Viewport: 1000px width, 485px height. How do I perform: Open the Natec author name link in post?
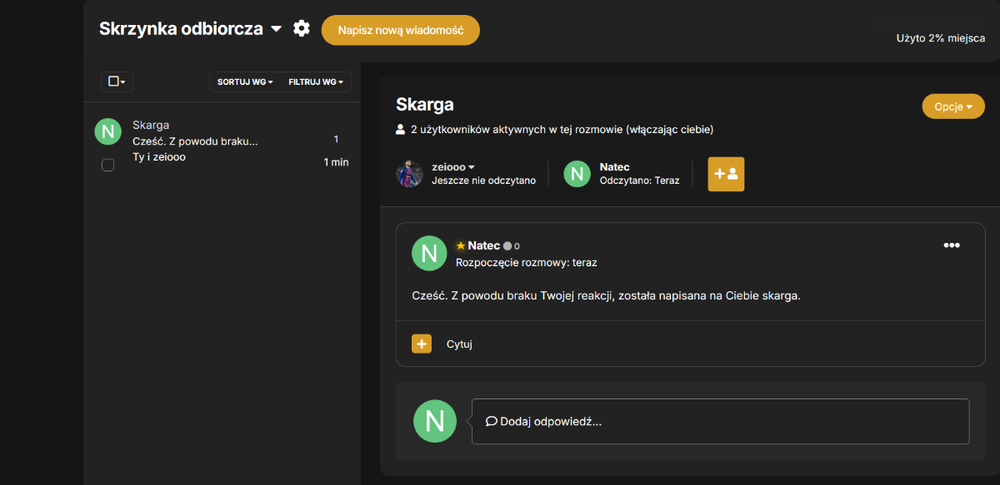[x=483, y=246]
